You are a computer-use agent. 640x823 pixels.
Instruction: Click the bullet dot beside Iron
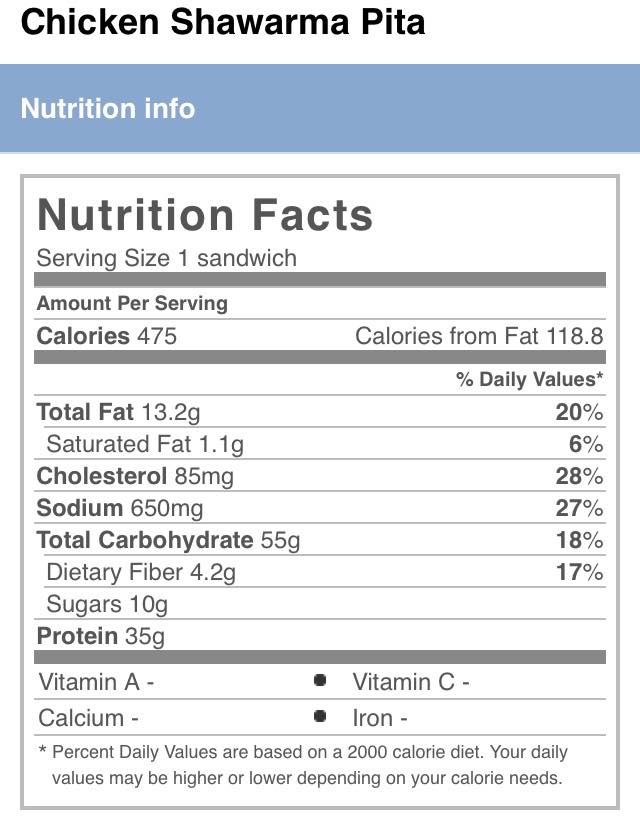(320, 716)
